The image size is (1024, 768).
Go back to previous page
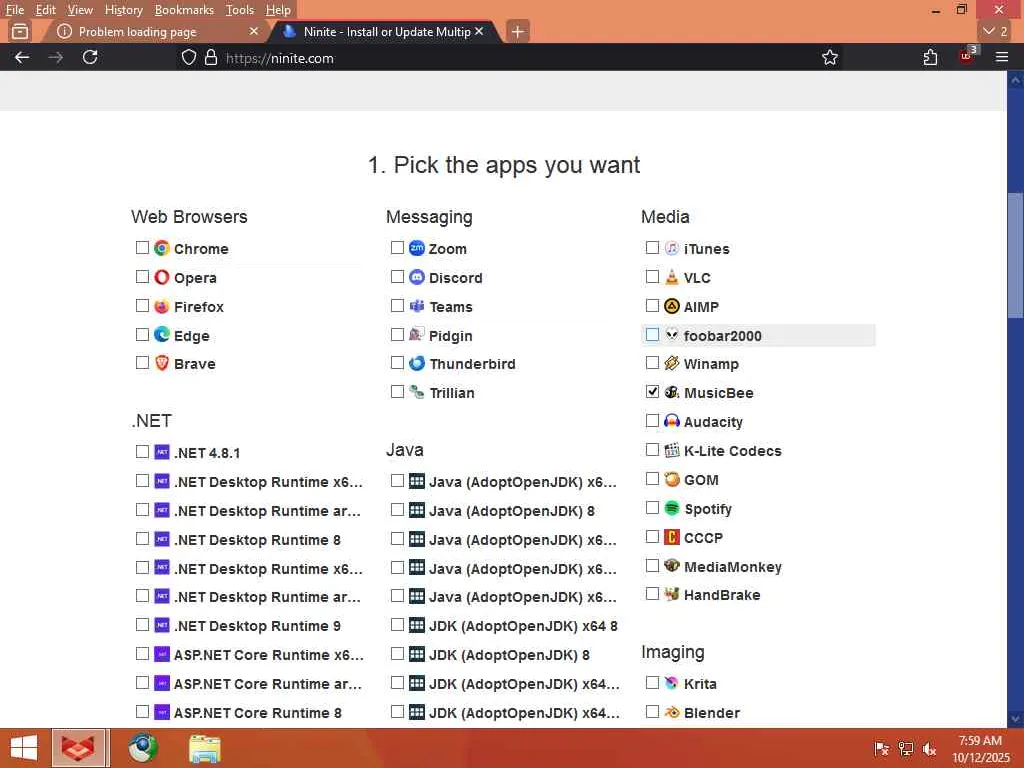tap(22, 57)
